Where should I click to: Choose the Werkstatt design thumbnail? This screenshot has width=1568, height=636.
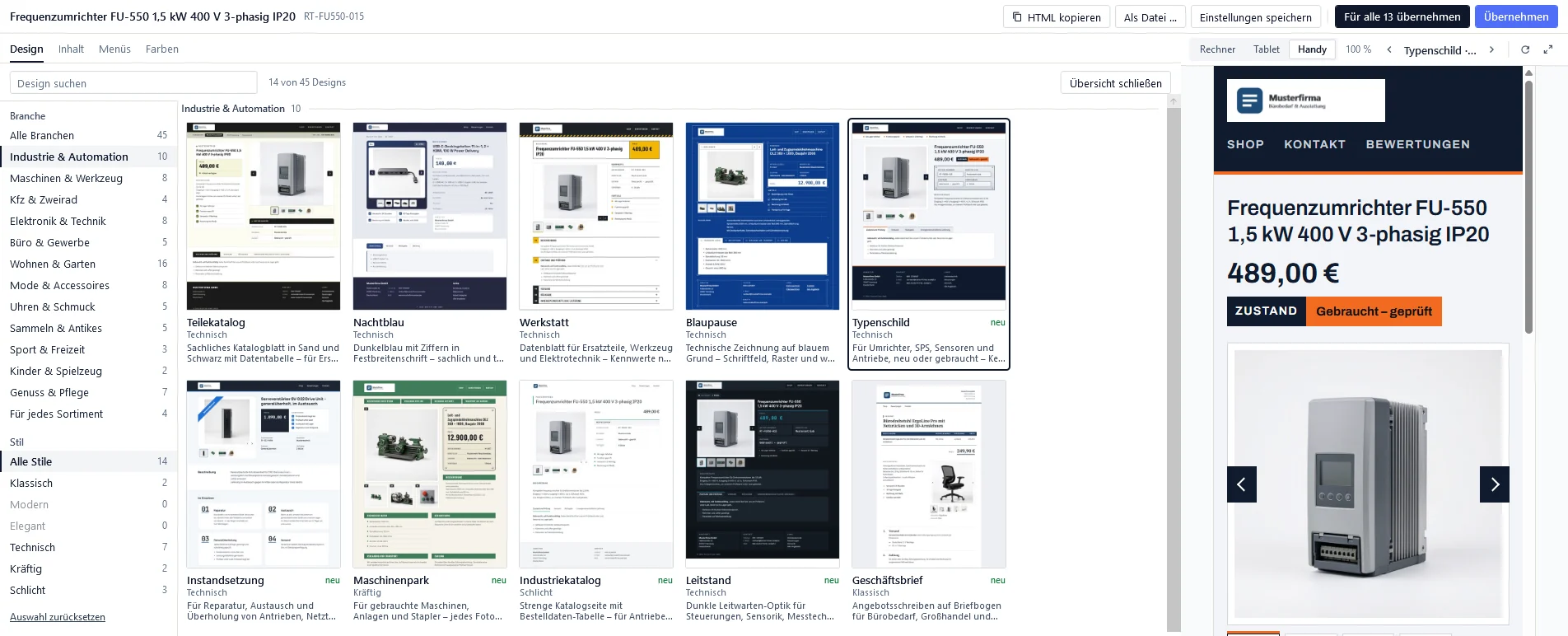pos(596,216)
